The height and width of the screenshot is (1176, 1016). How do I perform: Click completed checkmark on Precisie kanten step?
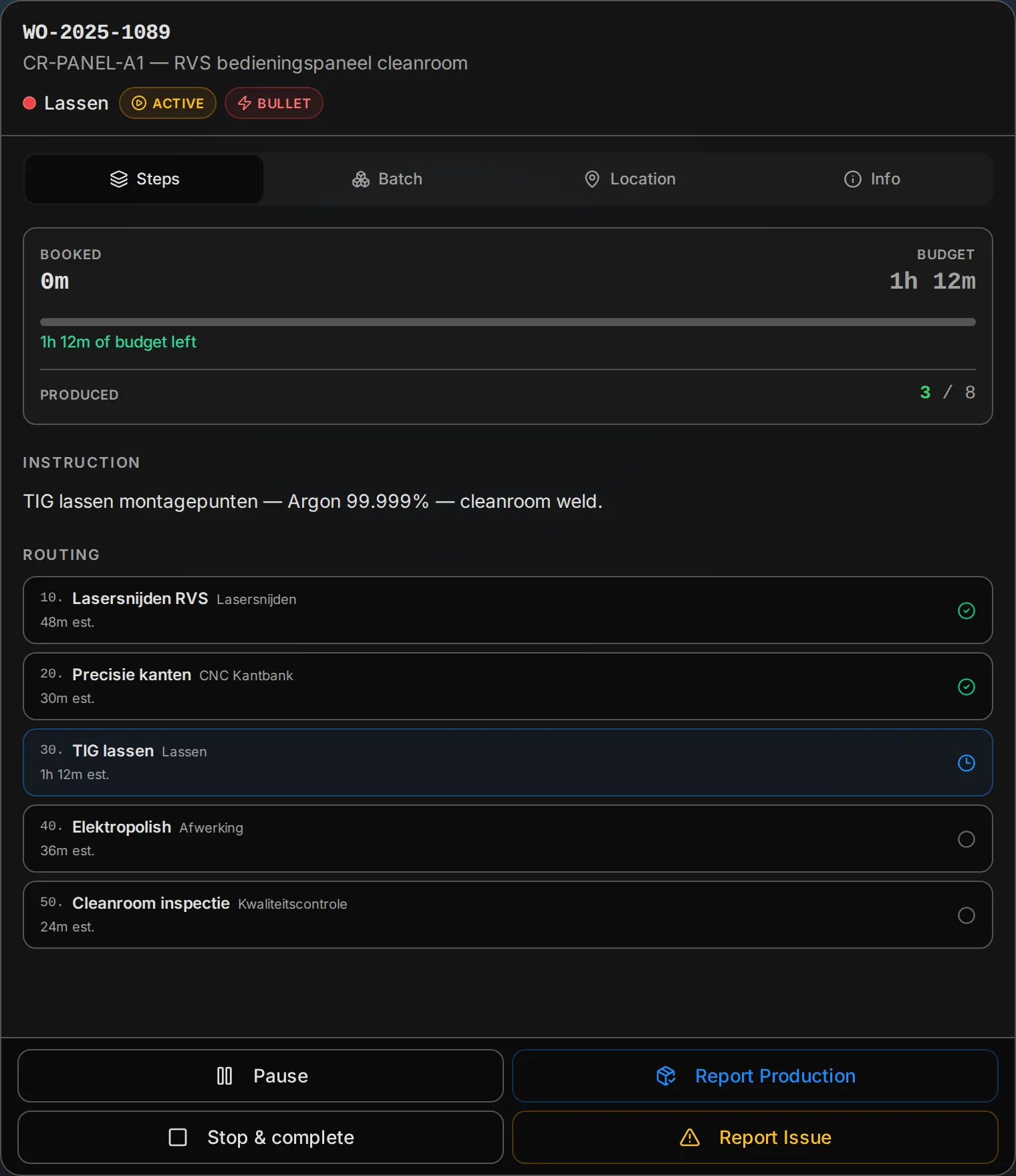pos(967,687)
